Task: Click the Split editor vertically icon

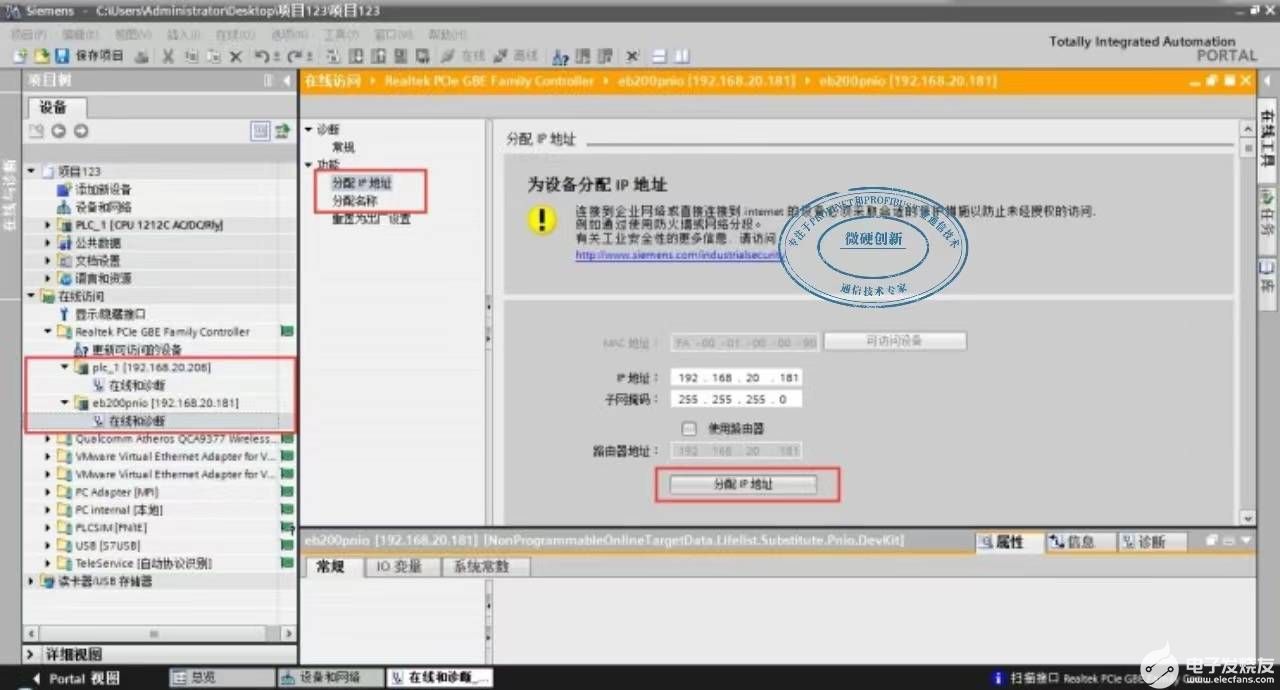Action: click(x=681, y=56)
